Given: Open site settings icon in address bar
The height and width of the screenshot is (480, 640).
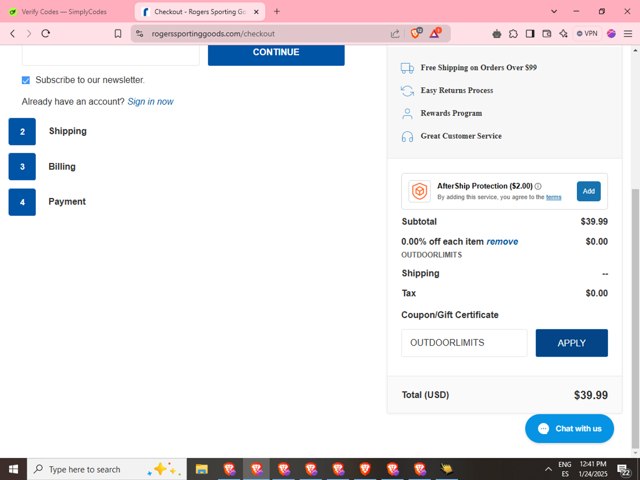Looking at the screenshot, I should [x=140, y=33].
